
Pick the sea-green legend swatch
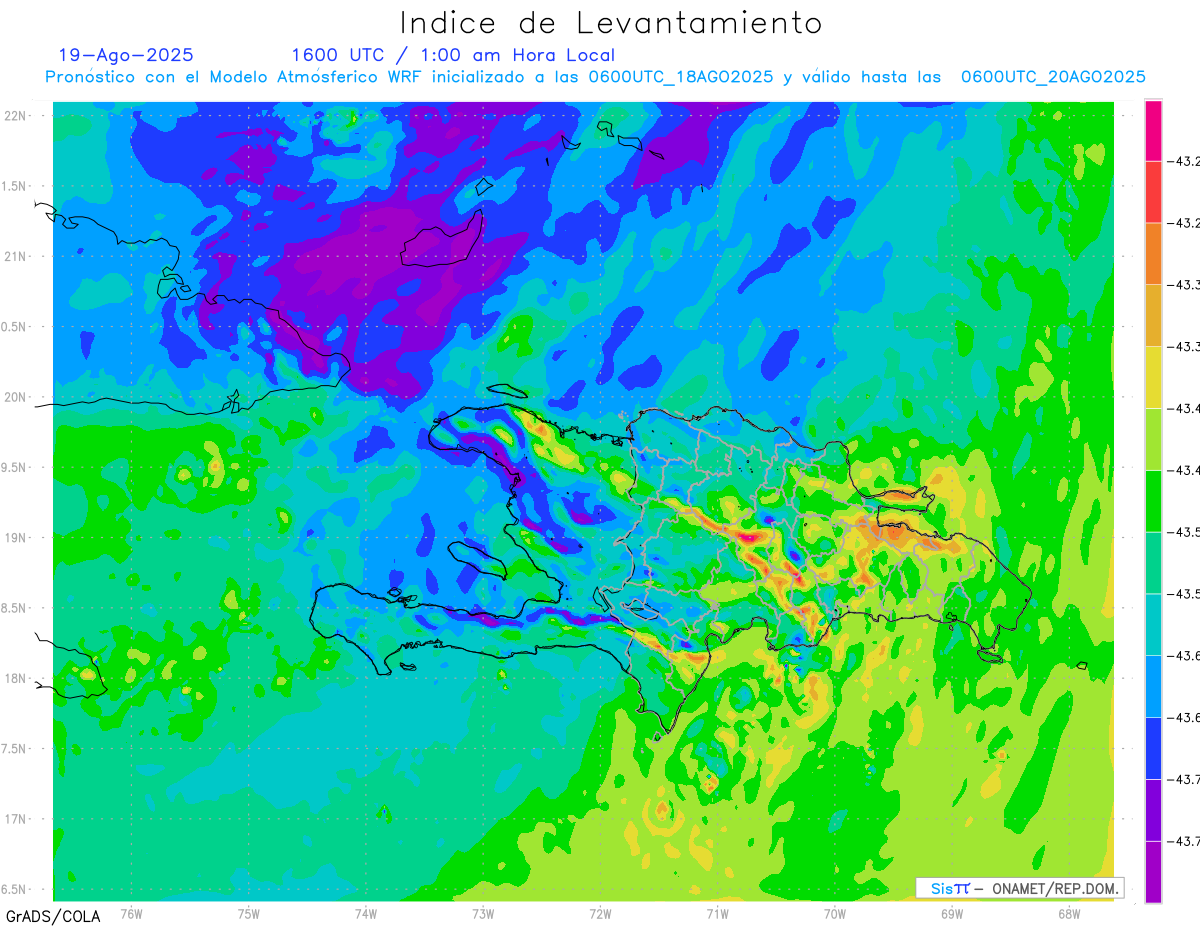(x=1153, y=563)
